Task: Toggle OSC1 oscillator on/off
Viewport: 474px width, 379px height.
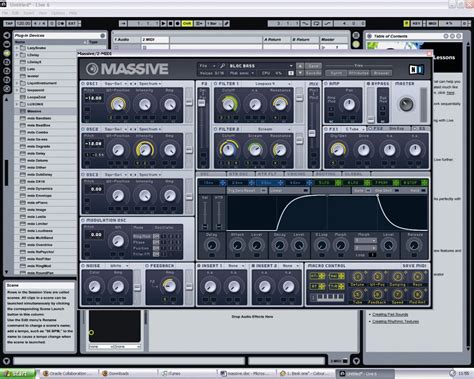Action: tap(83, 83)
